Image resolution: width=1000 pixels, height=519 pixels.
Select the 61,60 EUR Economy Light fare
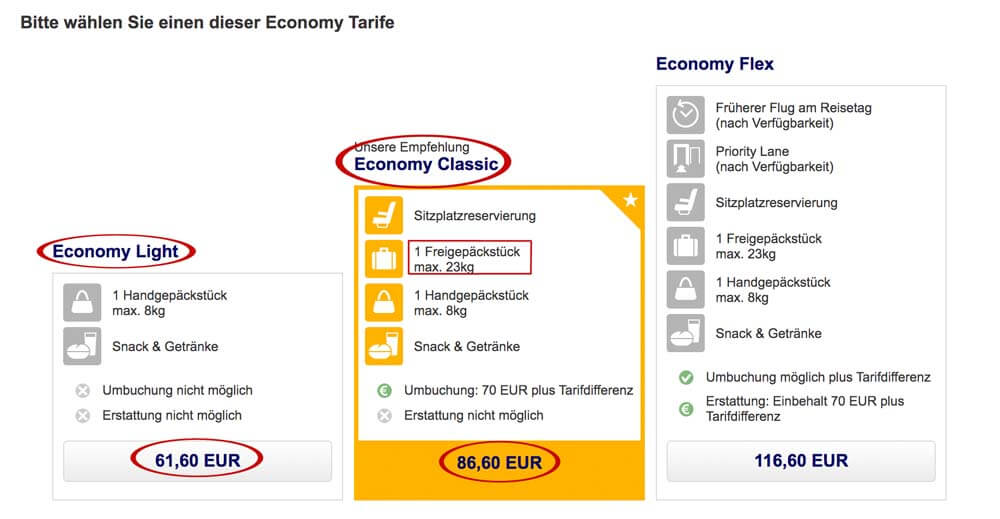198,460
